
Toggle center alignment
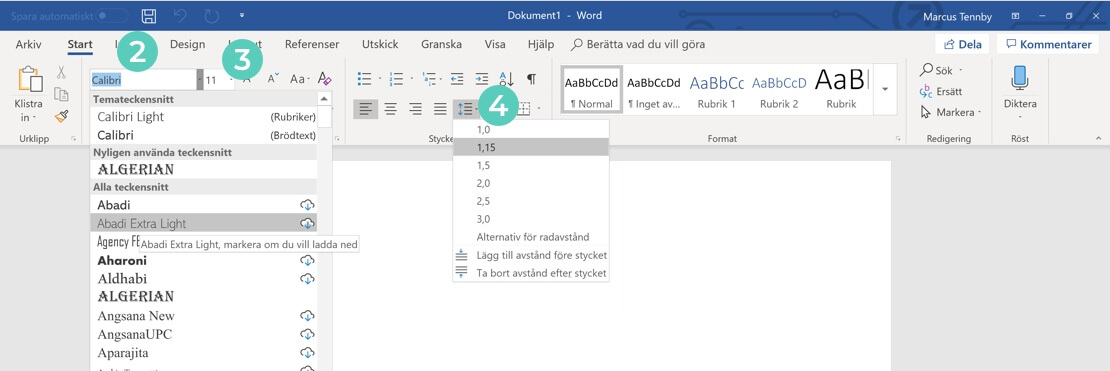click(390, 109)
